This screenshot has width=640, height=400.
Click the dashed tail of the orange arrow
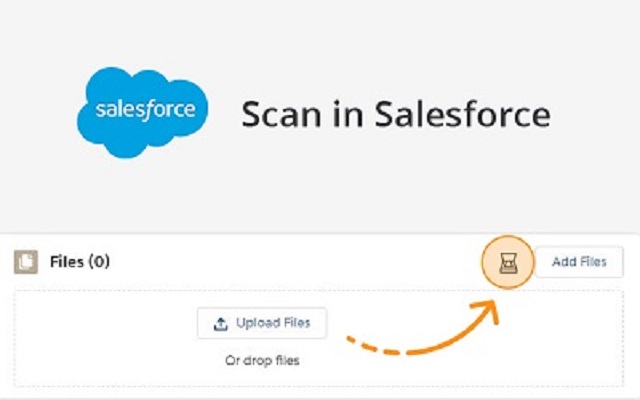375,347
